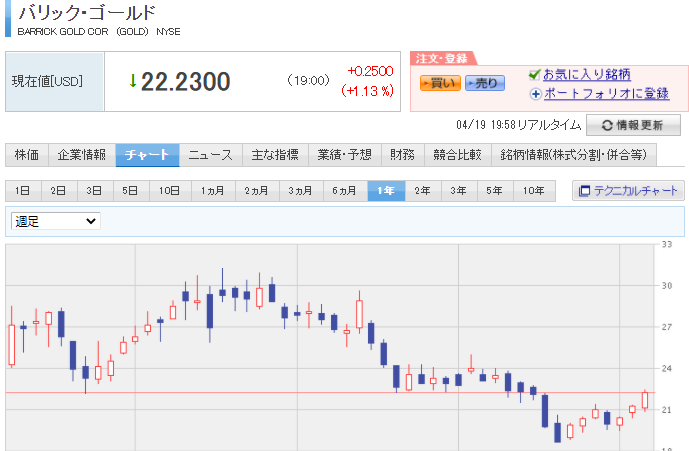Select the 3日 chart range

click(x=95, y=191)
